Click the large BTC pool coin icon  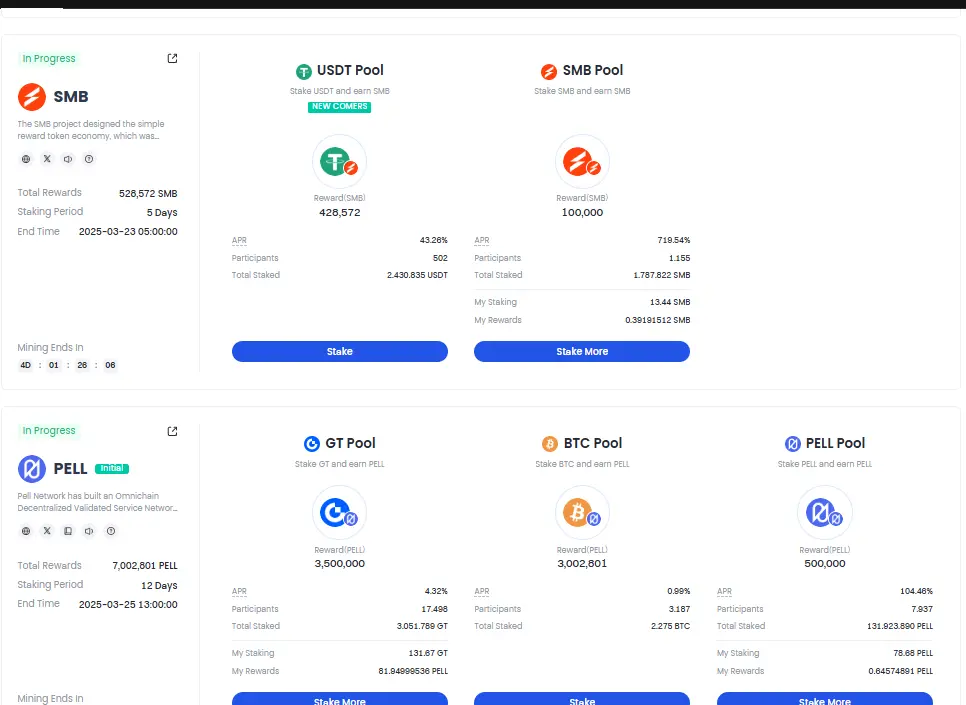pyautogui.click(x=582, y=513)
